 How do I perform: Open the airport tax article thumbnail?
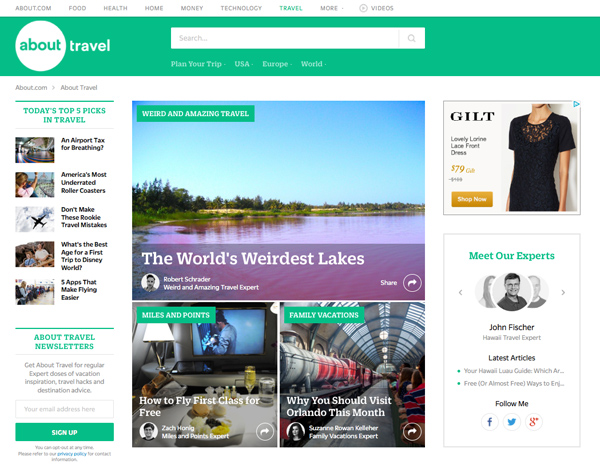[x=35, y=150]
